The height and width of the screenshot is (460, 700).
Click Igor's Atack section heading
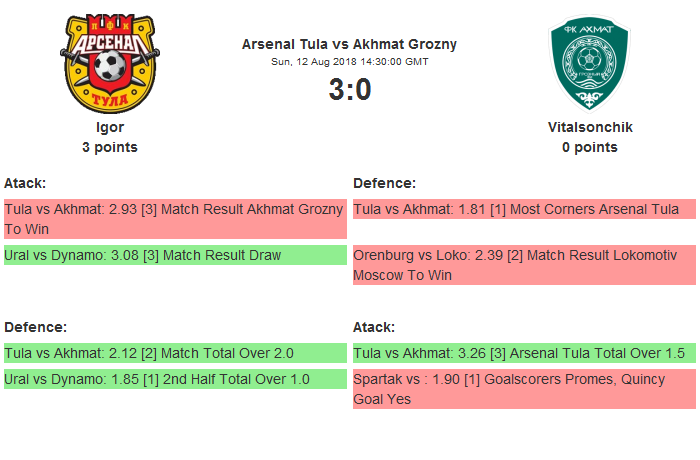click(25, 183)
